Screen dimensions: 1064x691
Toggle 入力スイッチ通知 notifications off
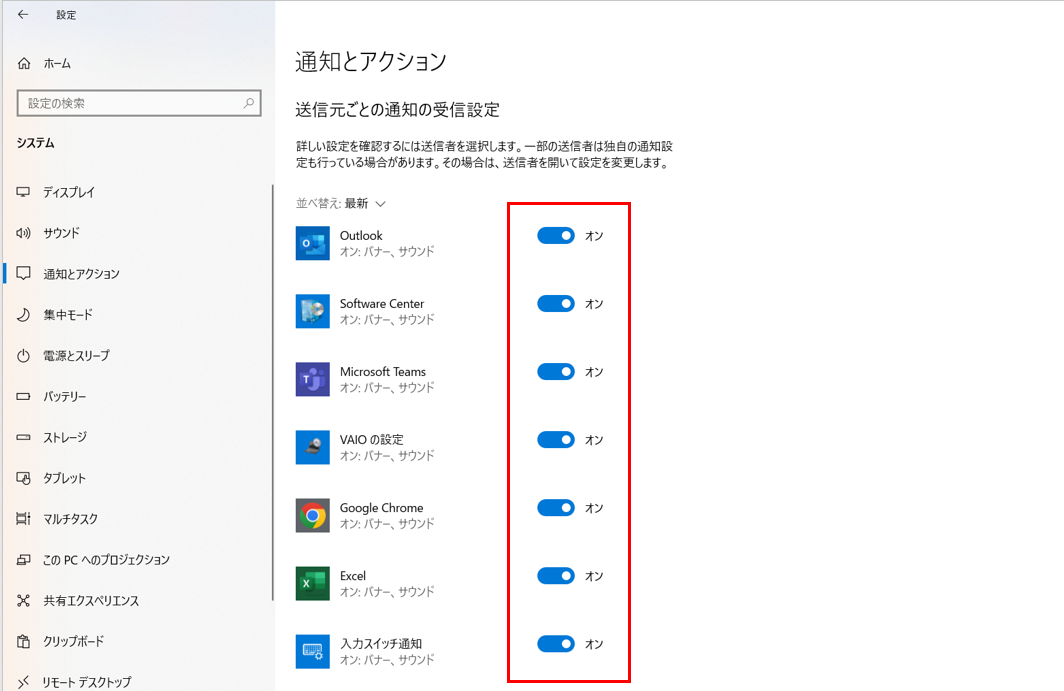click(x=556, y=643)
